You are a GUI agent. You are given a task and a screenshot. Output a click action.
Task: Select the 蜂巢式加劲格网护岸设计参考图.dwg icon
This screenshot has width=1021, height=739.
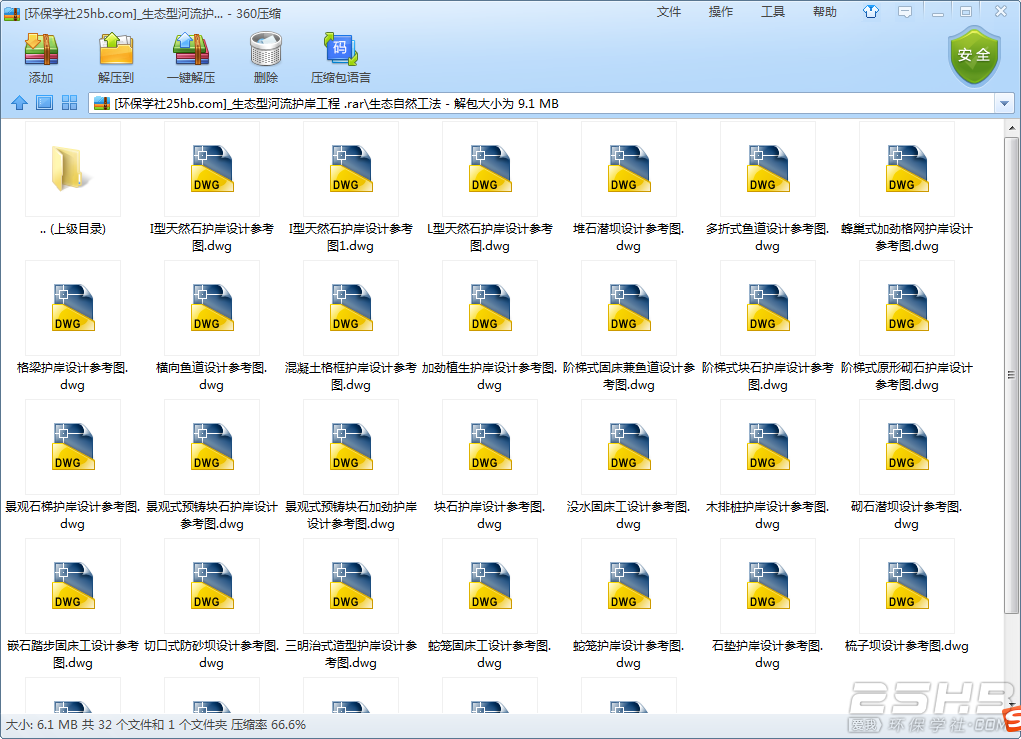(x=906, y=169)
